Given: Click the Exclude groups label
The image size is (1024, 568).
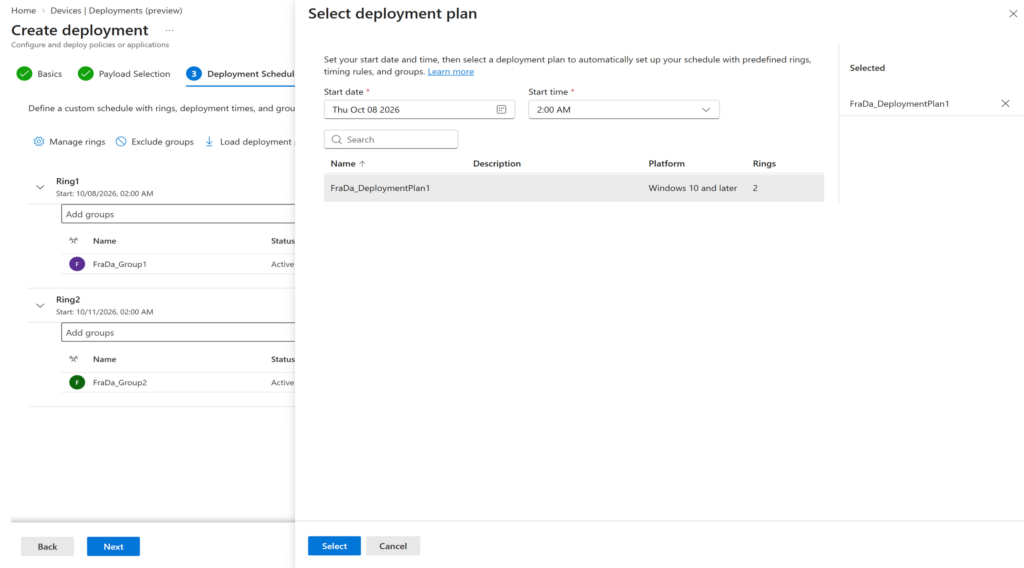Looking at the screenshot, I should pos(162,142).
